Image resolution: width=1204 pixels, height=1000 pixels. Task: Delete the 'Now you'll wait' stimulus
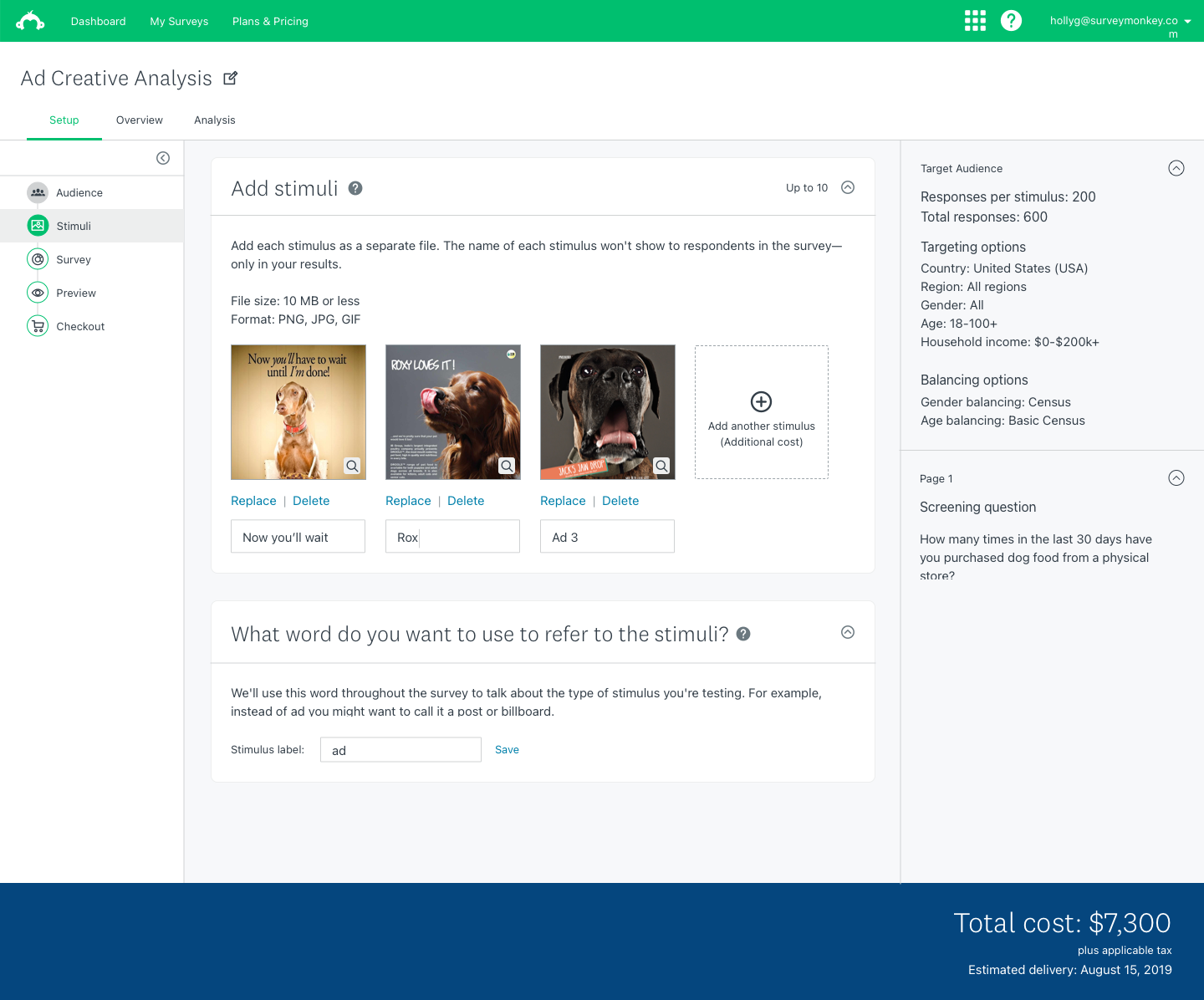[x=311, y=501]
